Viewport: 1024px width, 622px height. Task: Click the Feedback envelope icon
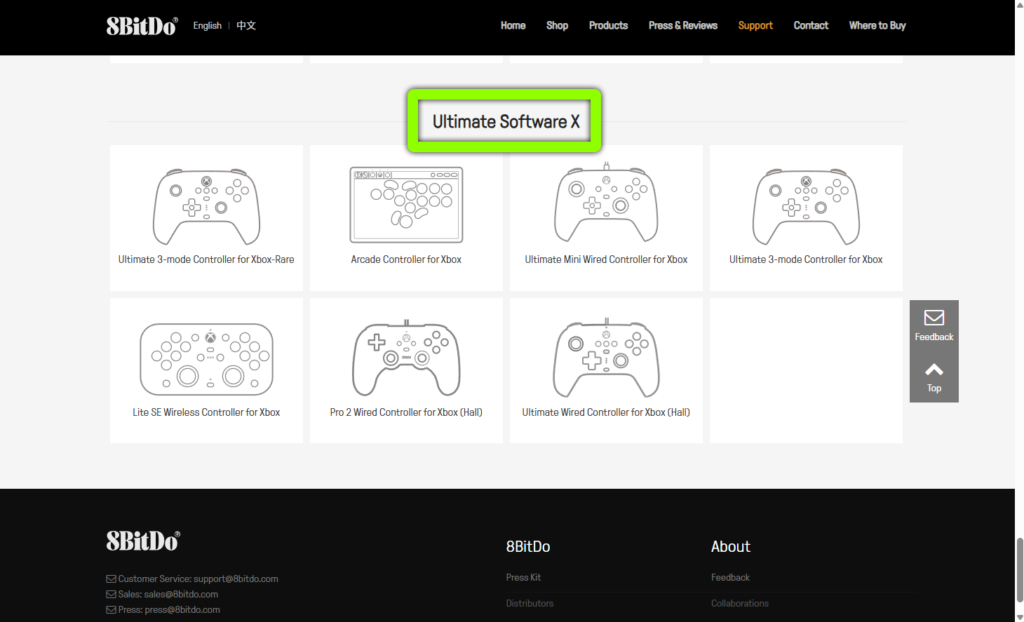pos(934,318)
